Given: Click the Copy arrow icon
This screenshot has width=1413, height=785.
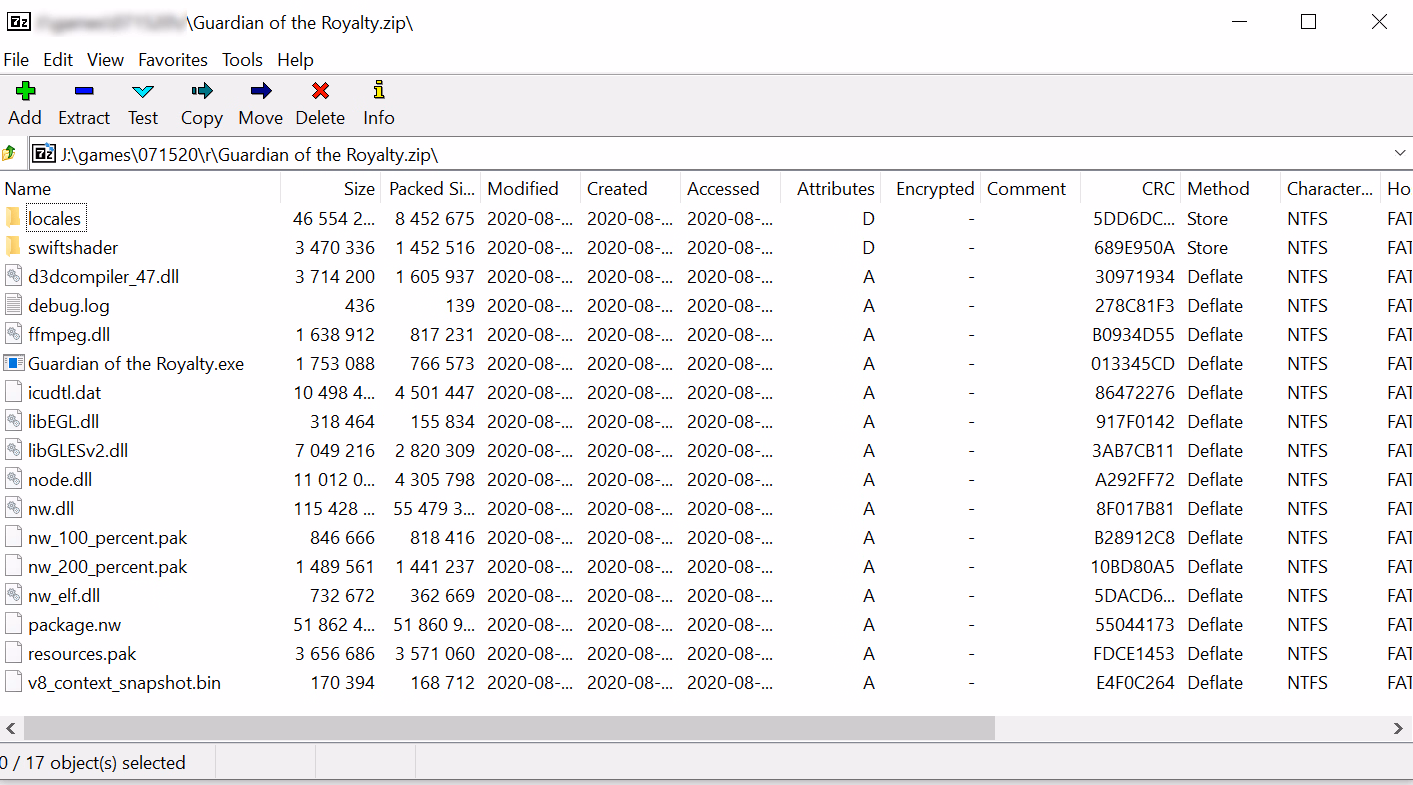Looking at the screenshot, I should point(202,91).
